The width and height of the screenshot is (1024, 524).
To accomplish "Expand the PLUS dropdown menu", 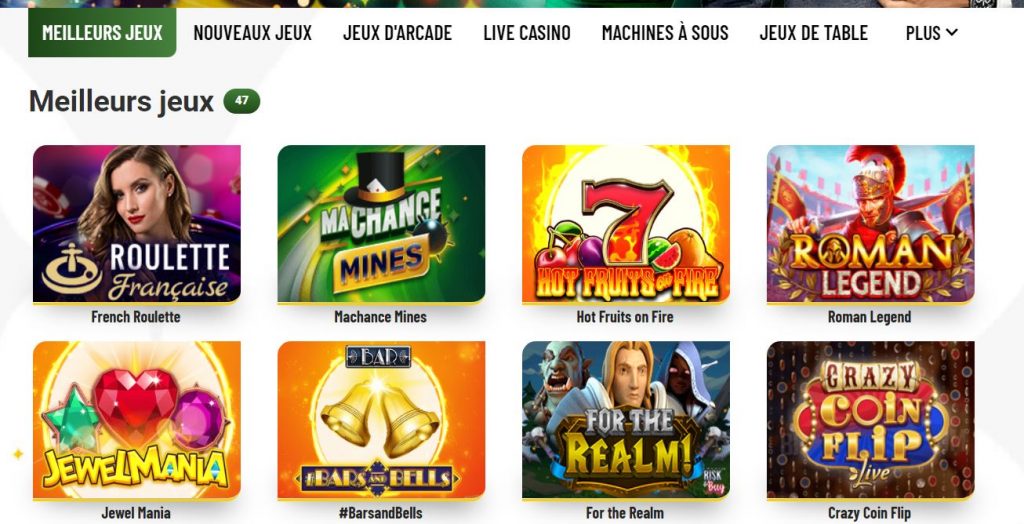I will (931, 33).
